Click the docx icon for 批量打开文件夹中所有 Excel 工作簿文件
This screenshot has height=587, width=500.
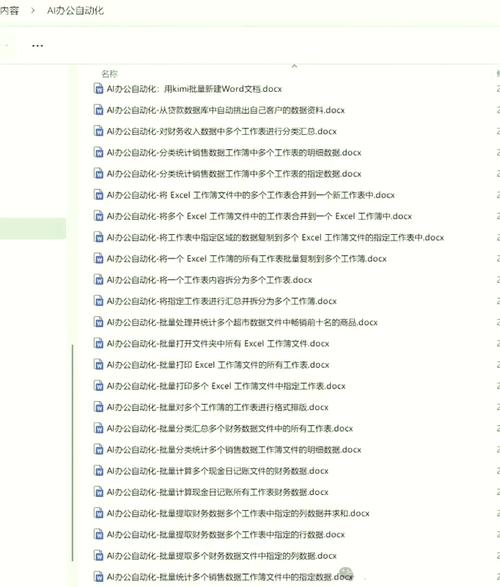click(98, 343)
